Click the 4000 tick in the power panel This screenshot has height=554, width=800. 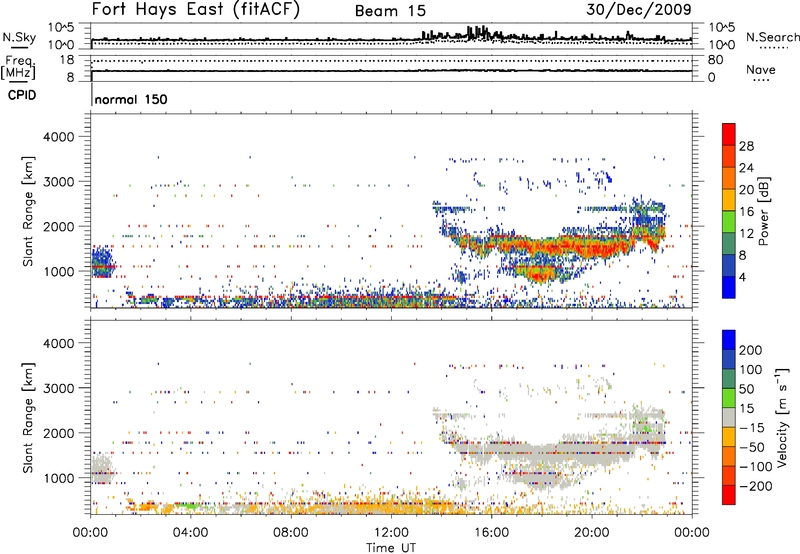(58, 137)
